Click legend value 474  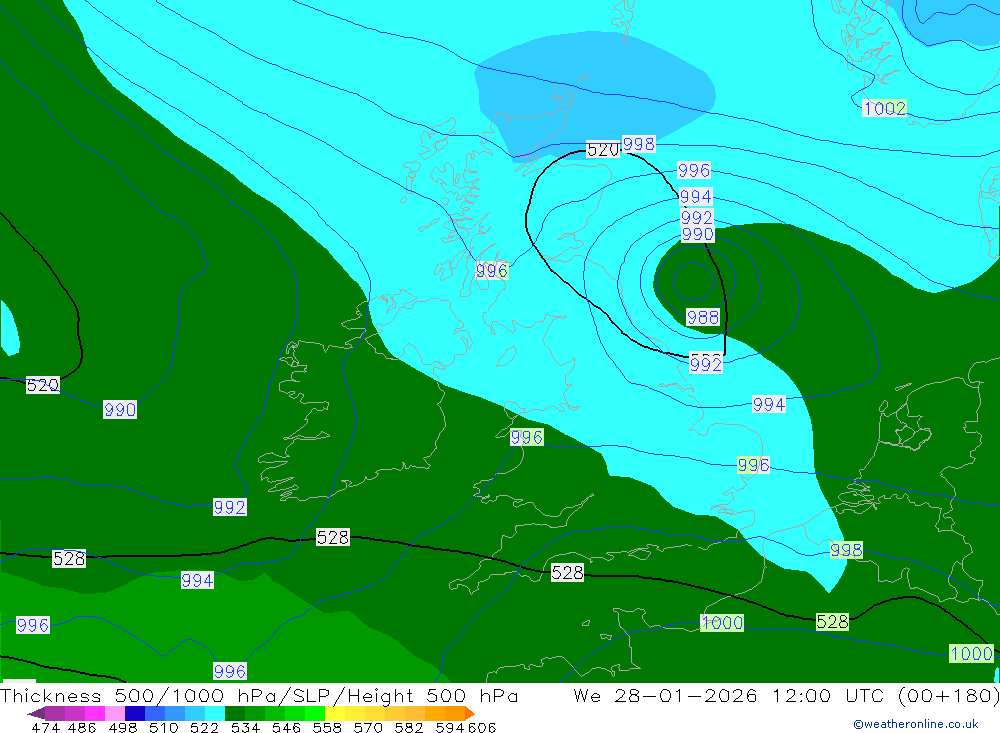tap(45, 728)
